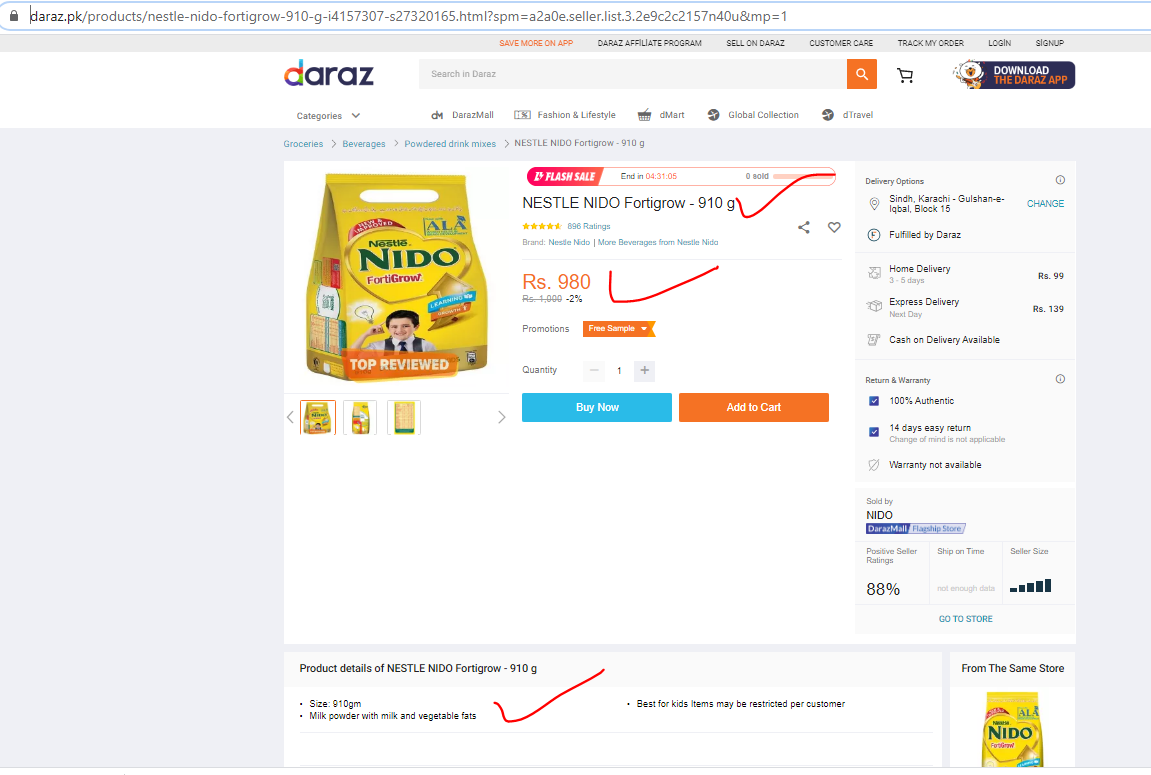Open Nestle Nido brand link
The image size is (1151, 775).
pyautogui.click(x=569, y=242)
